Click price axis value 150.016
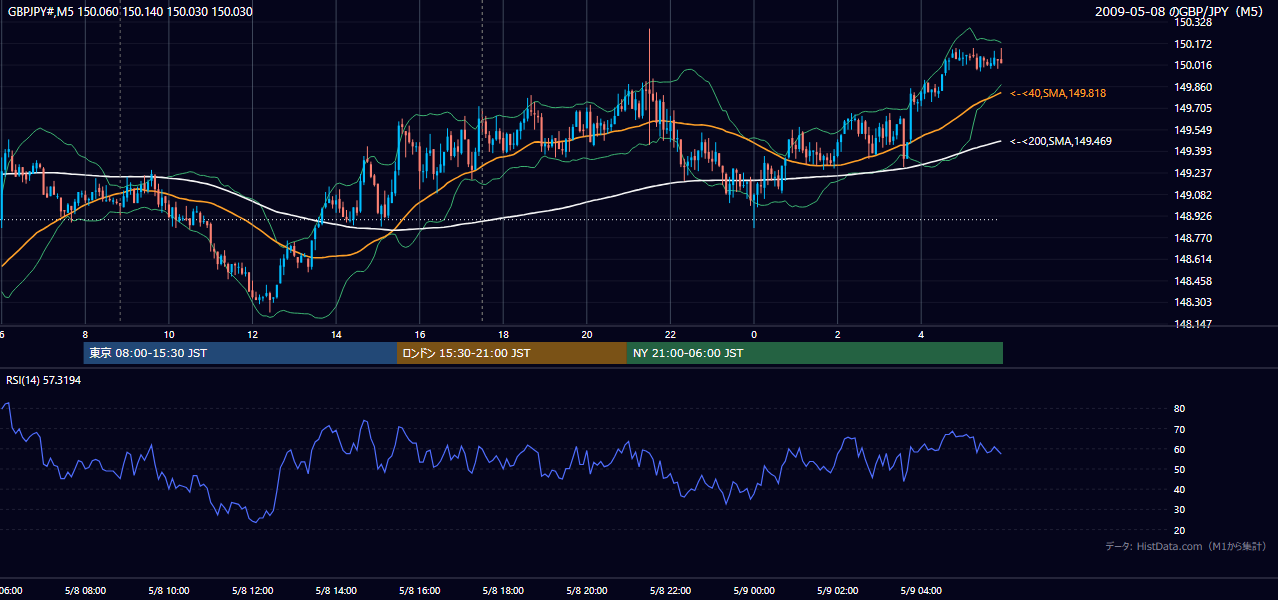 coord(1192,65)
